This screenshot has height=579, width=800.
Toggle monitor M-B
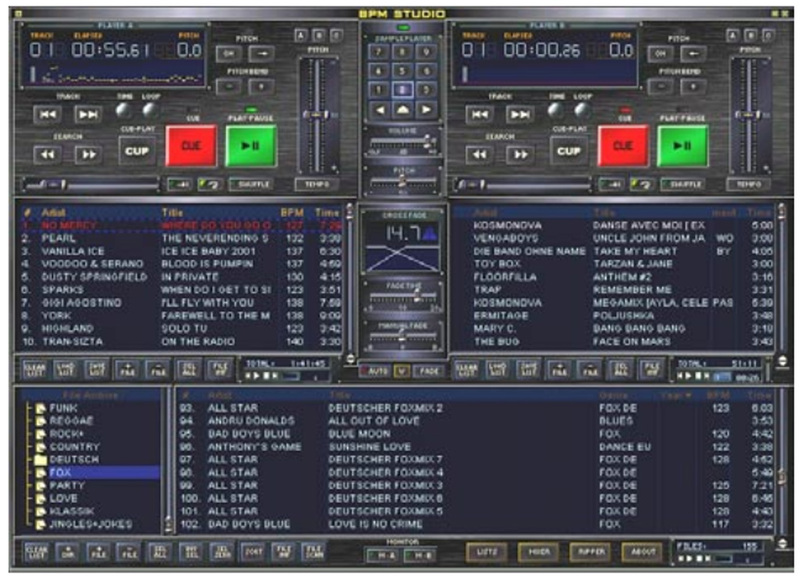[x=421, y=556]
